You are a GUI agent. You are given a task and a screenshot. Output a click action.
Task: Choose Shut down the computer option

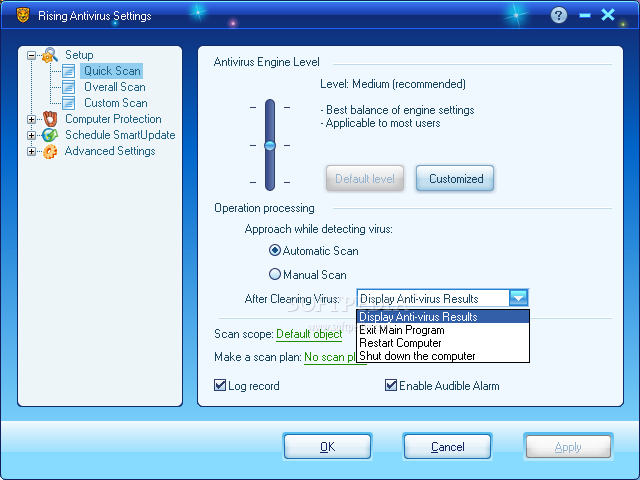click(443, 356)
